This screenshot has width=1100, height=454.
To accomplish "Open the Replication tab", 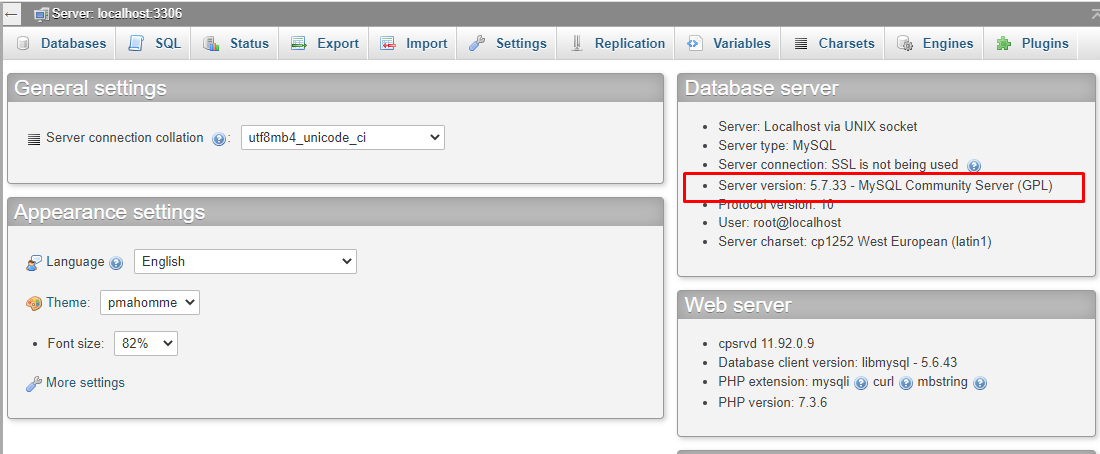I will coord(617,44).
